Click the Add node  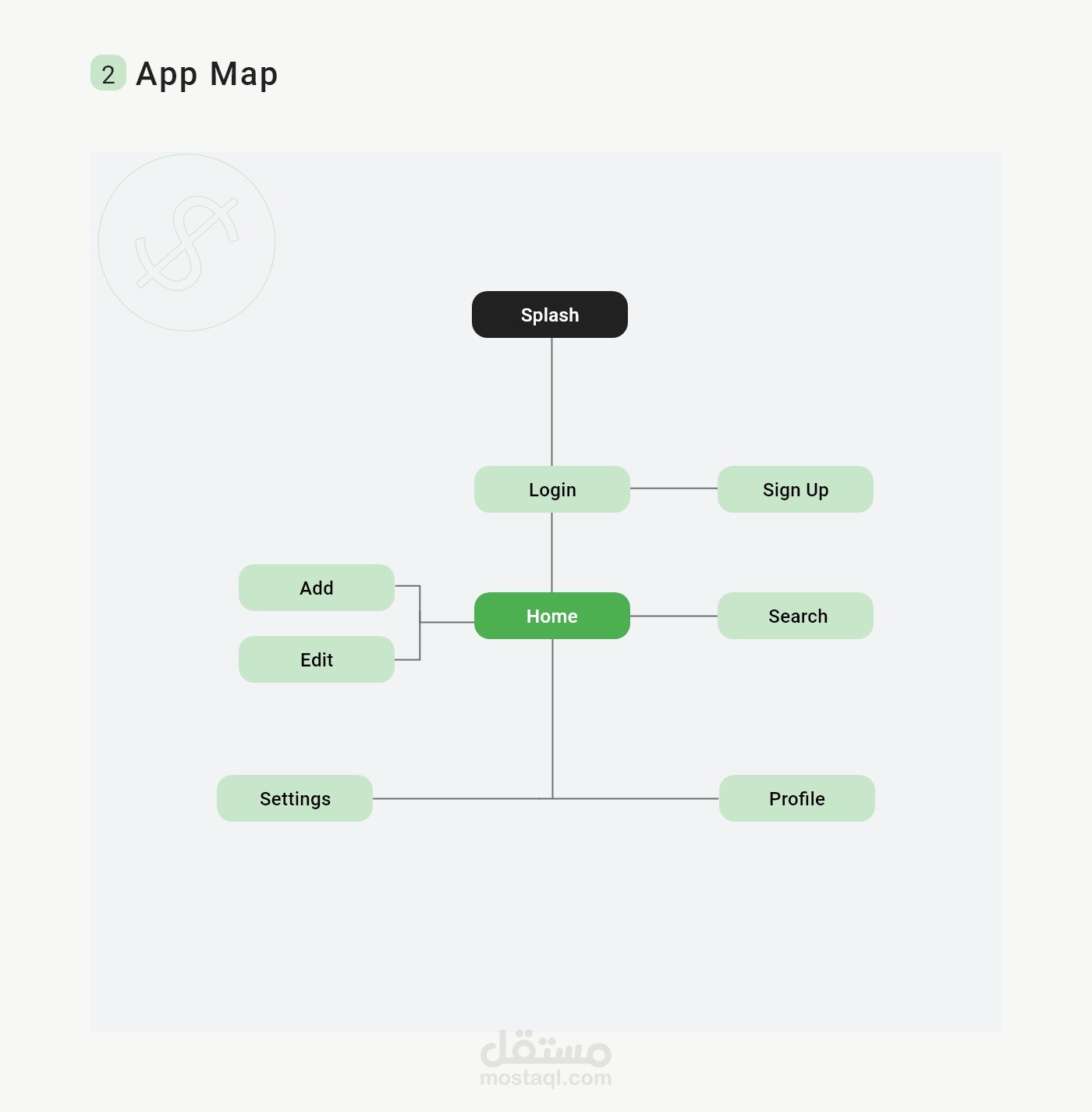point(317,588)
